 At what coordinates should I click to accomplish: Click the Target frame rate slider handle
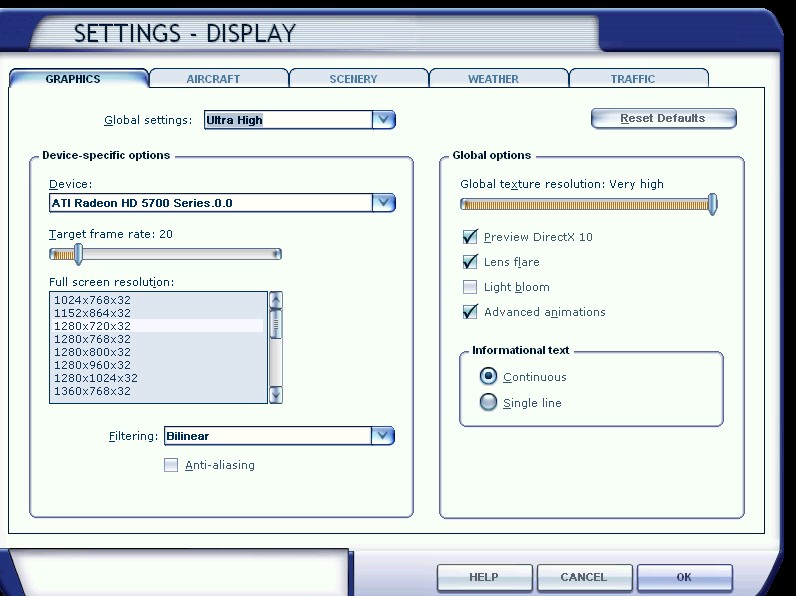click(x=78, y=255)
